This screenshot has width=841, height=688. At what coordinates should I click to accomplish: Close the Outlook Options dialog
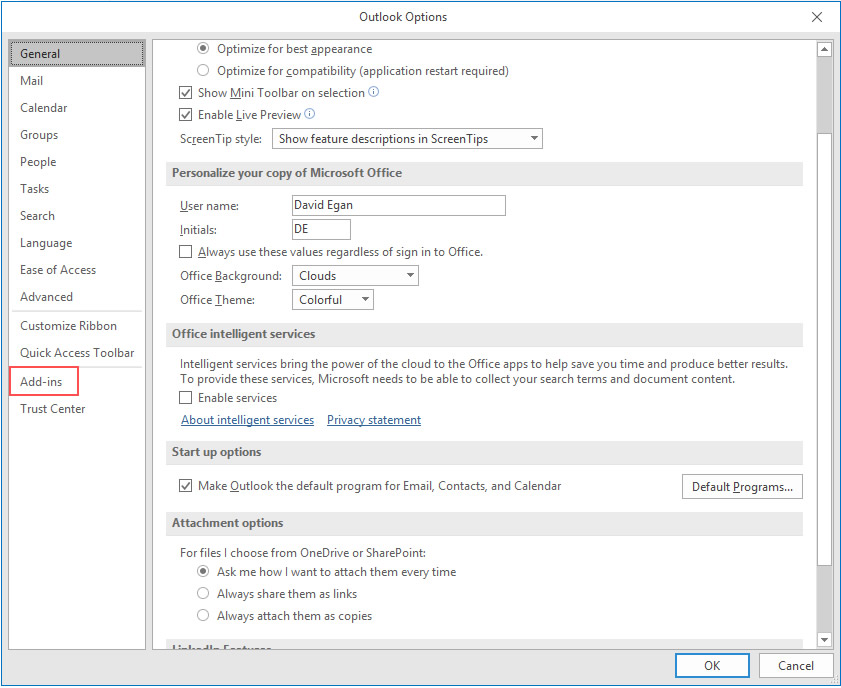816,17
